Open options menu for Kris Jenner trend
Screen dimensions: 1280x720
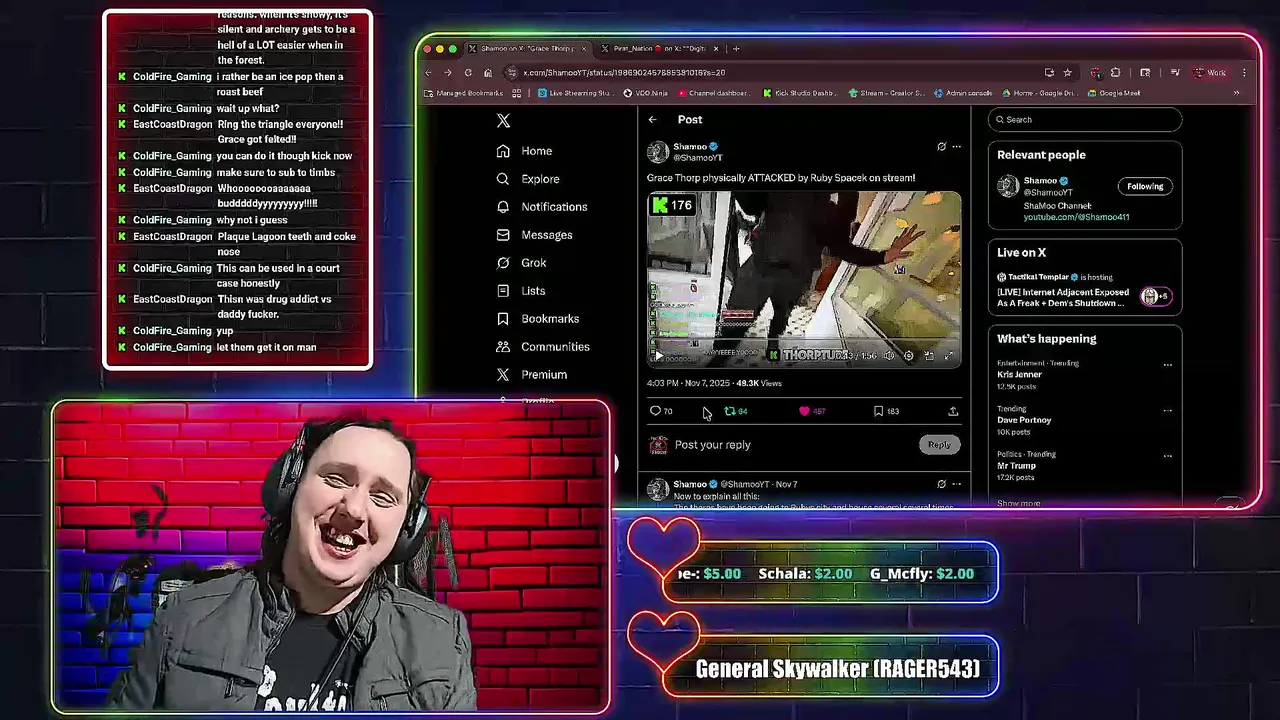pyautogui.click(x=1167, y=365)
